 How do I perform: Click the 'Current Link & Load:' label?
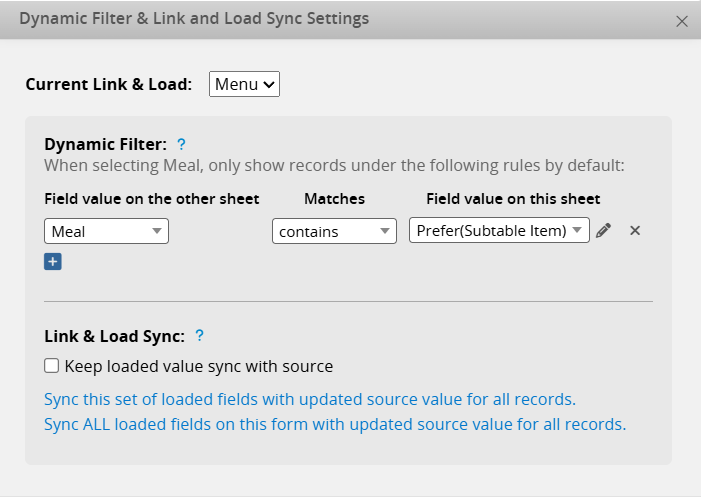[108, 84]
